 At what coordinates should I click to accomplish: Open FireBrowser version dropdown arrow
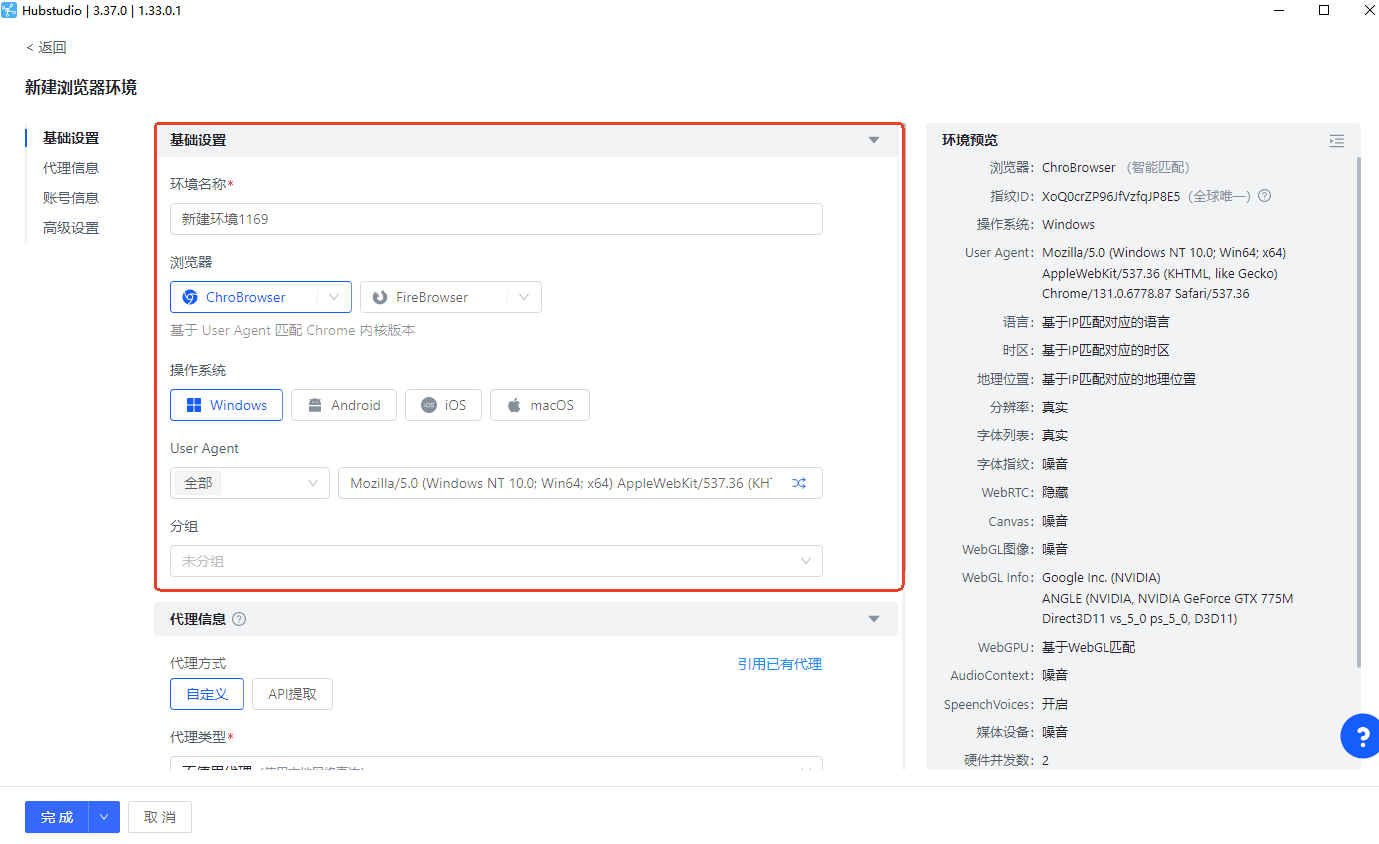[524, 297]
